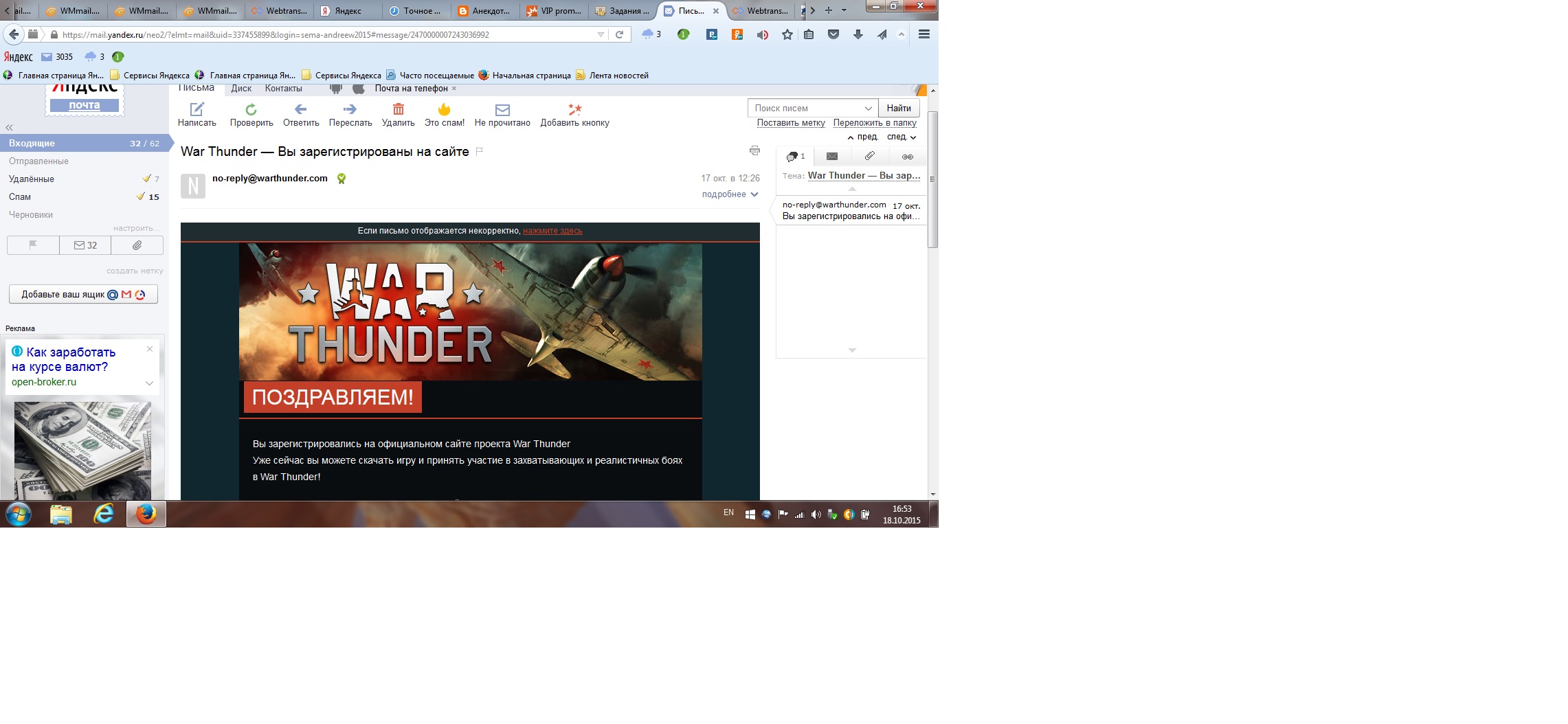Filter by flagged messages in sidebar

point(33,245)
